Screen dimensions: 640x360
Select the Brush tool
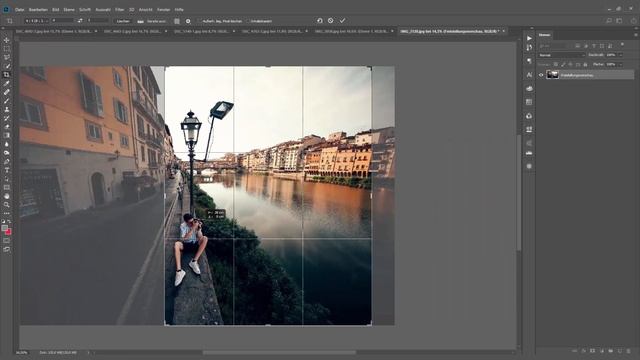[x=7, y=101]
